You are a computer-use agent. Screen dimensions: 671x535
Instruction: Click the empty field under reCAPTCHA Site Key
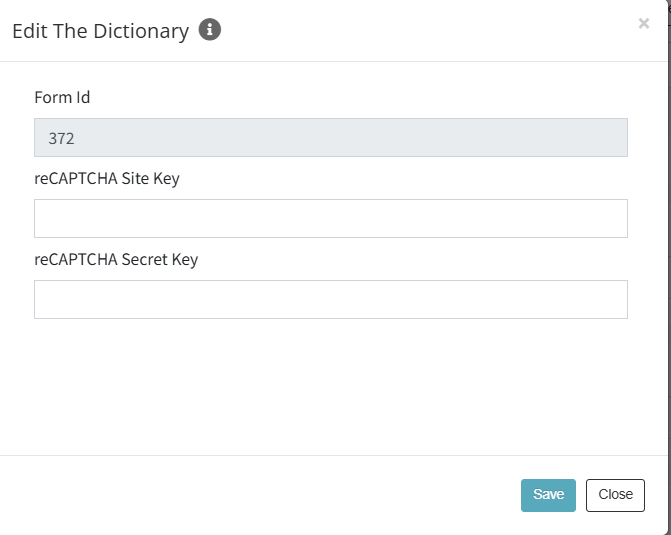tap(331, 218)
